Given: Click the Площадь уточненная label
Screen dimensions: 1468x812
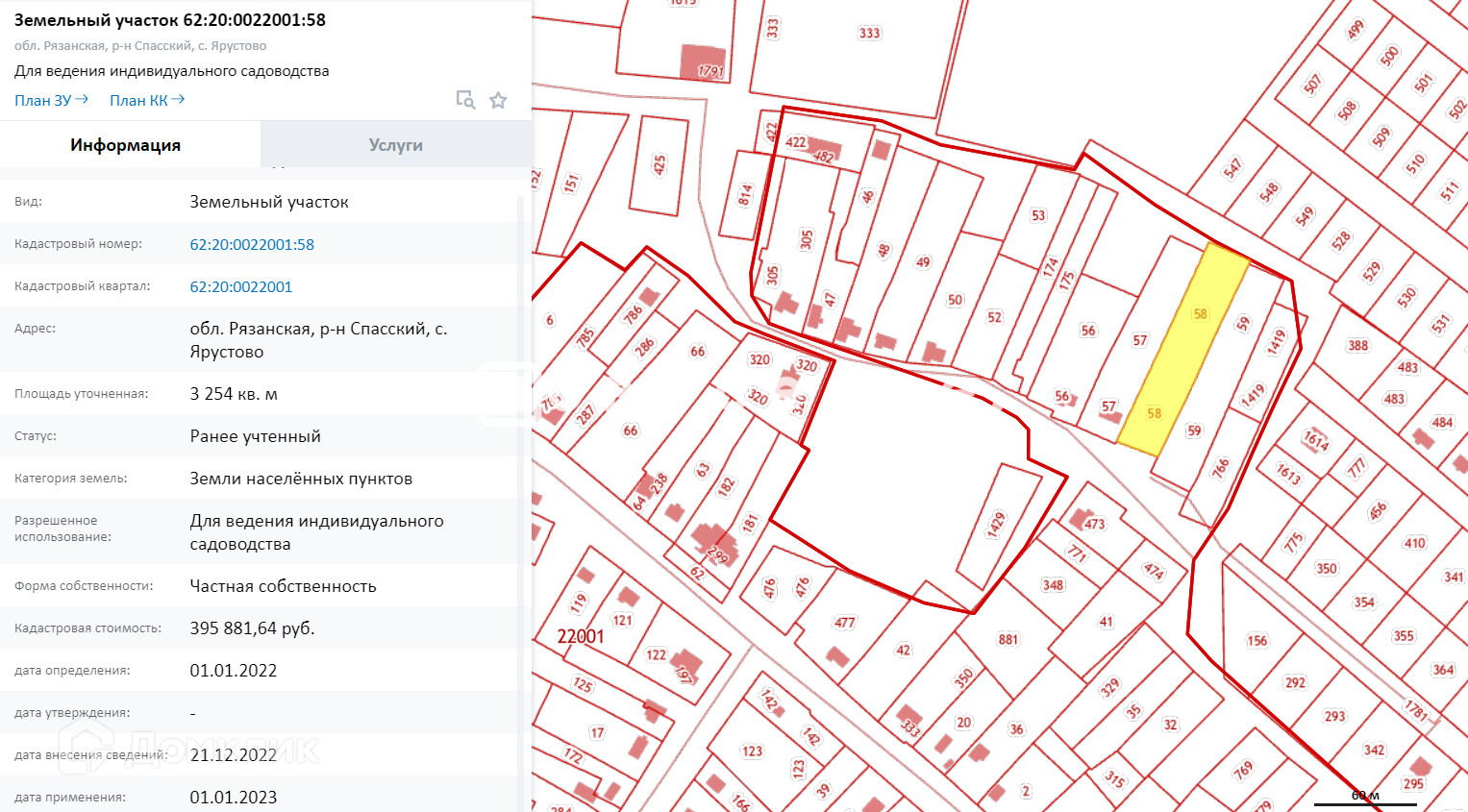Looking at the screenshot, I should tap(81, 394).
